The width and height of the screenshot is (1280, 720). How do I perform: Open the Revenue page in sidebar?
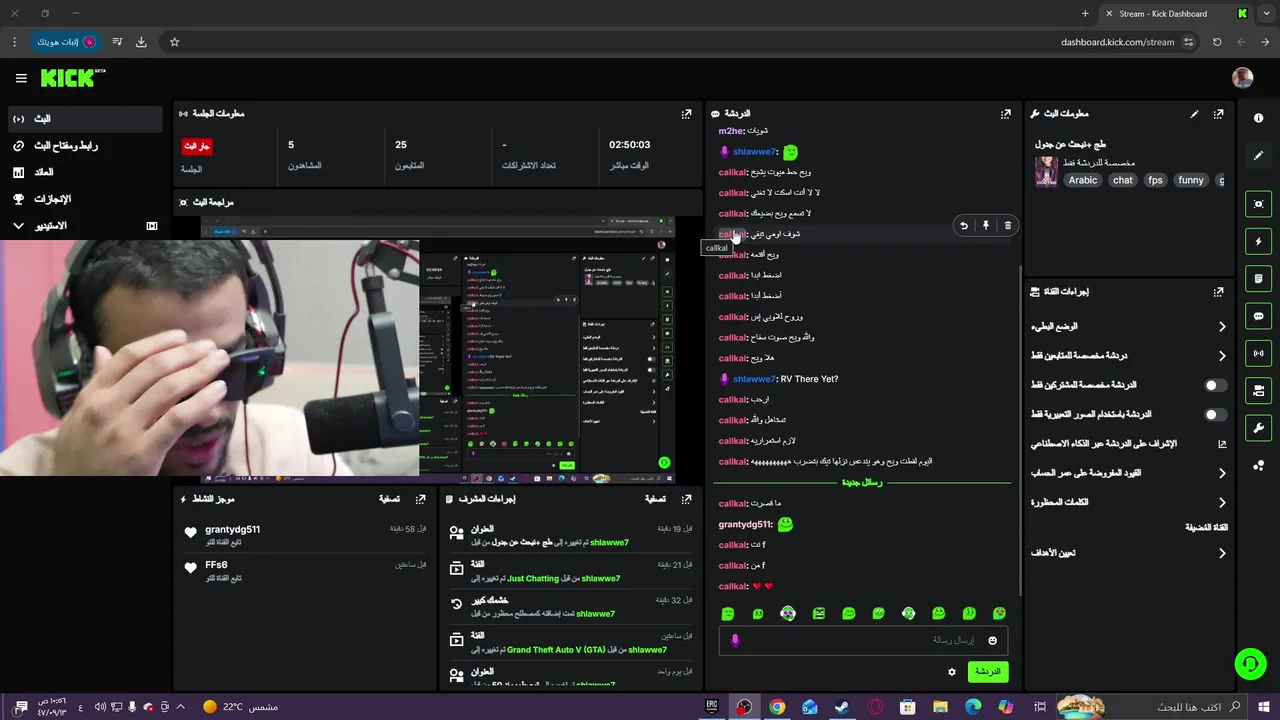coord(84,172)
